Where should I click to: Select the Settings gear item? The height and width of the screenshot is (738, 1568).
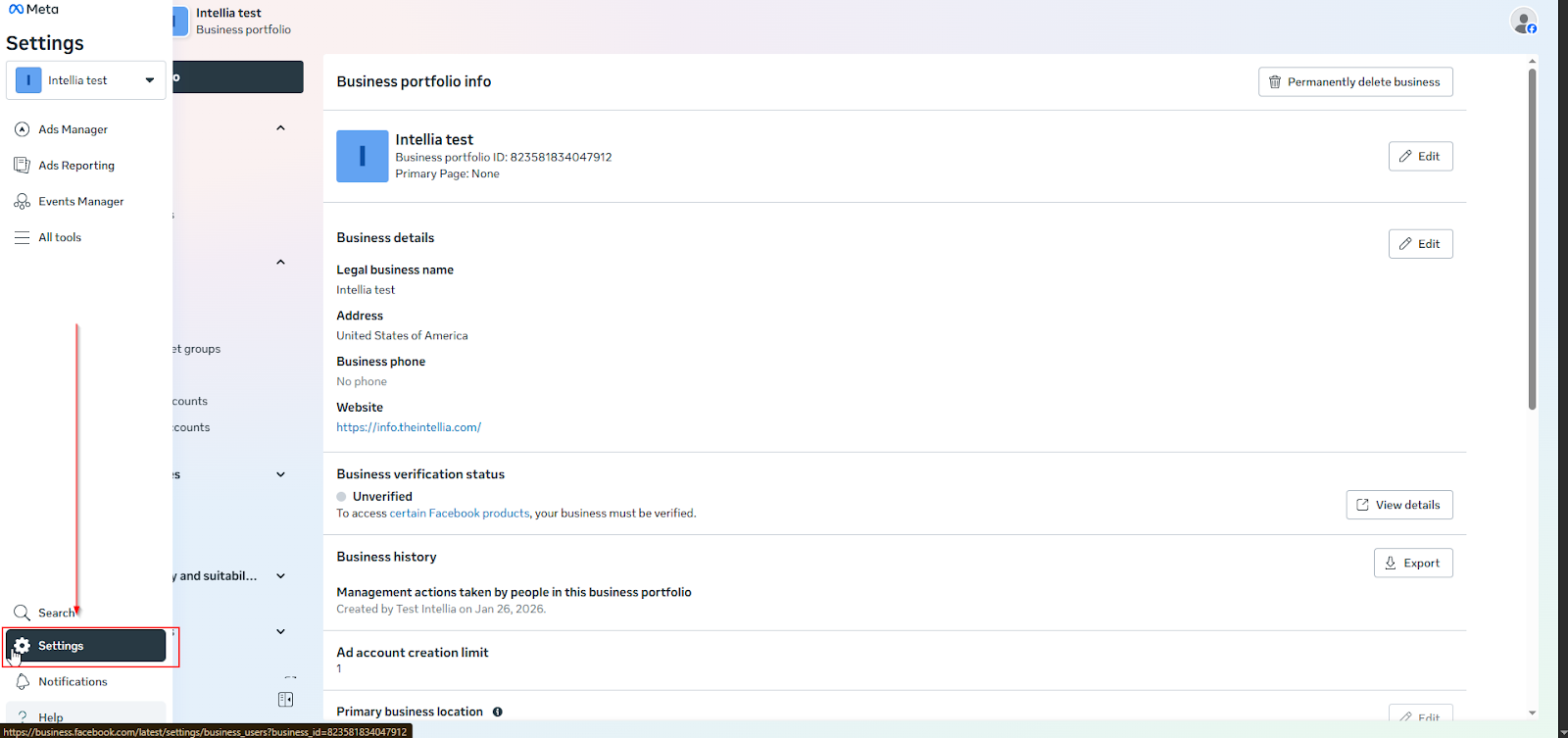click(x=86, y=646)
